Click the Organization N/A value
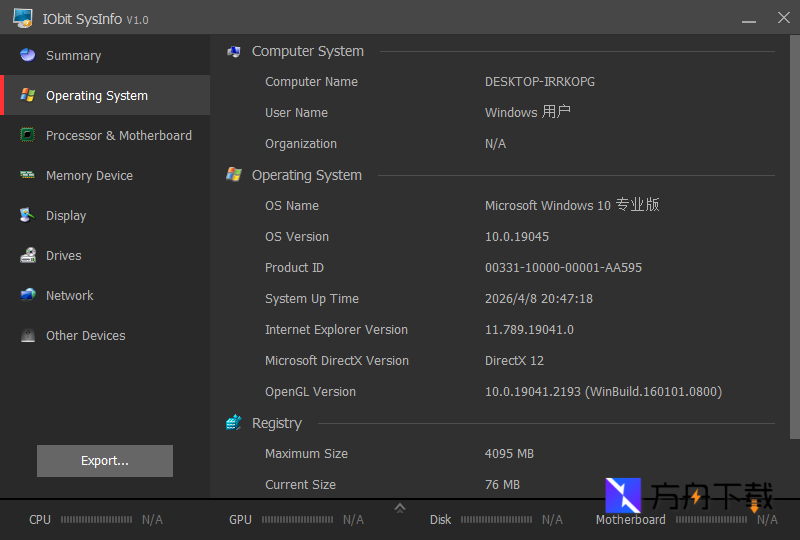 [x=495, y=144]
